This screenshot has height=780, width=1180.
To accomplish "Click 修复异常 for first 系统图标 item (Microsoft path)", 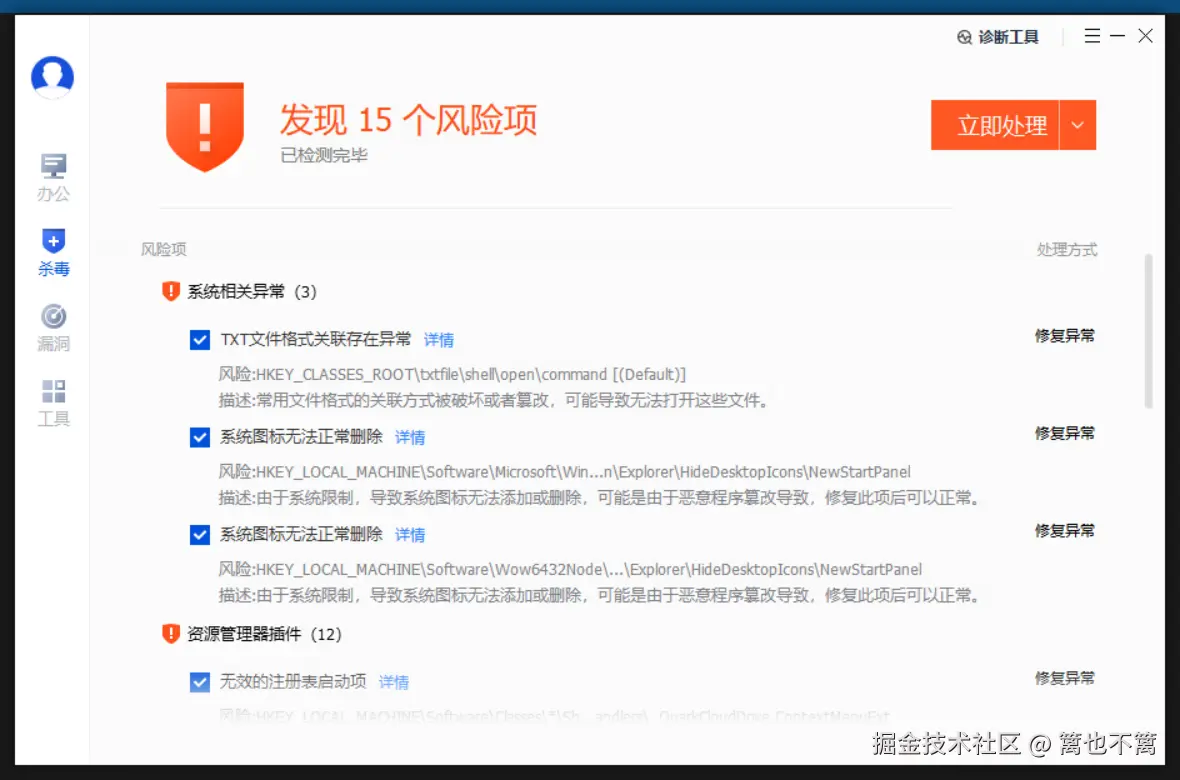I will click(1064, 433).
